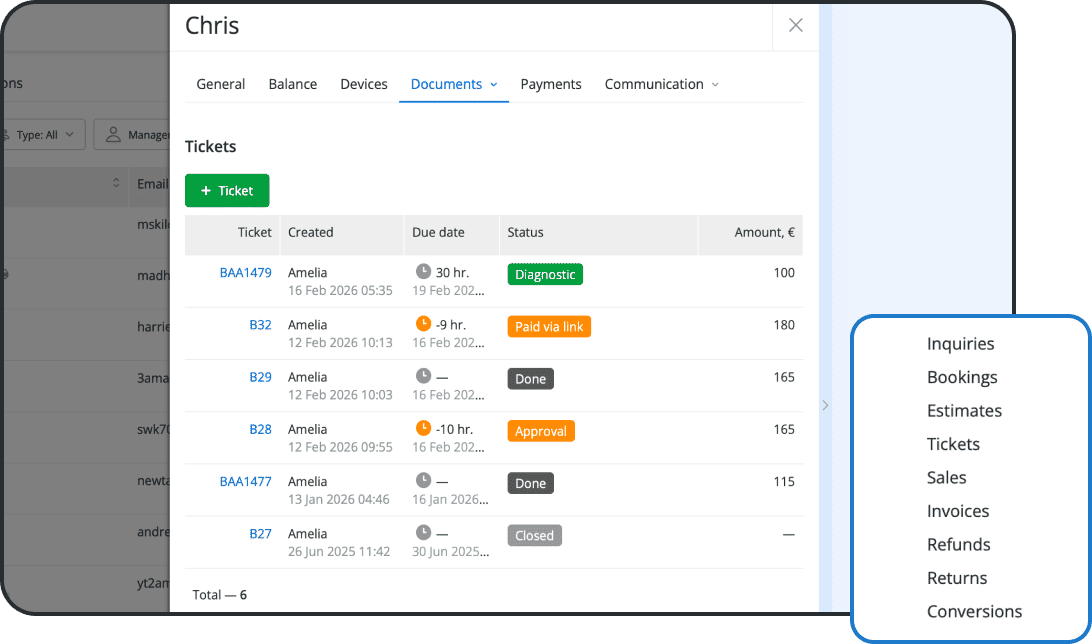Click the orange clock icon for B28
This screenshot has height=644, width=1092.
(x=423, y=428)
